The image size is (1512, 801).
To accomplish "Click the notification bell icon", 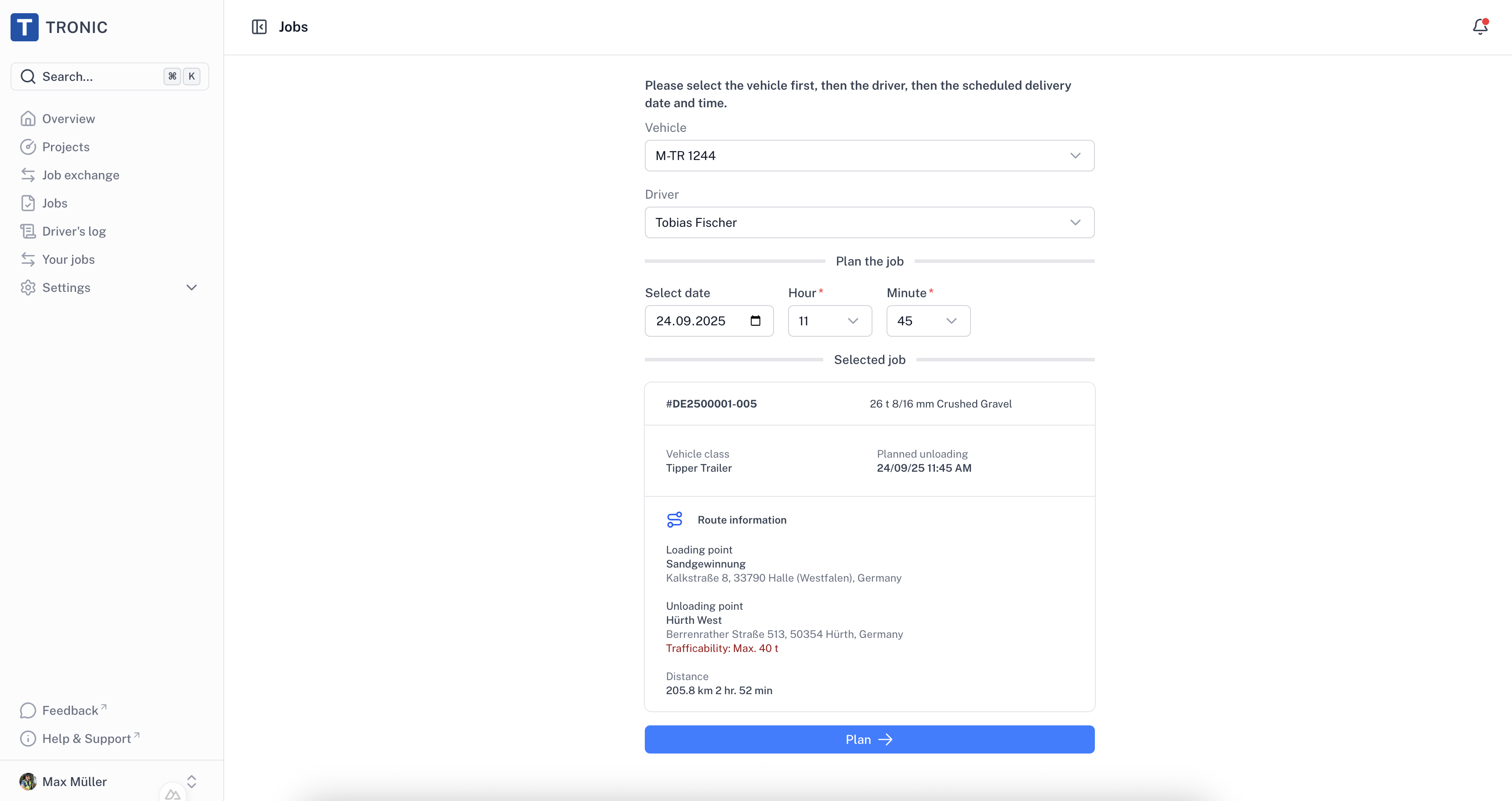I will click(x=1480, y=26).
